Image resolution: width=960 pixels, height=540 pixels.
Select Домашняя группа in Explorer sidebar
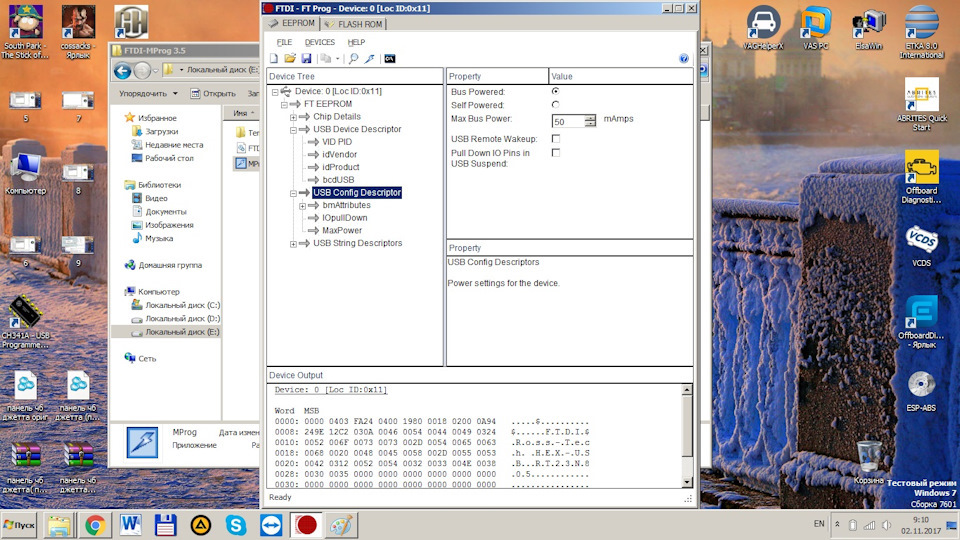[x=170, y=265]
